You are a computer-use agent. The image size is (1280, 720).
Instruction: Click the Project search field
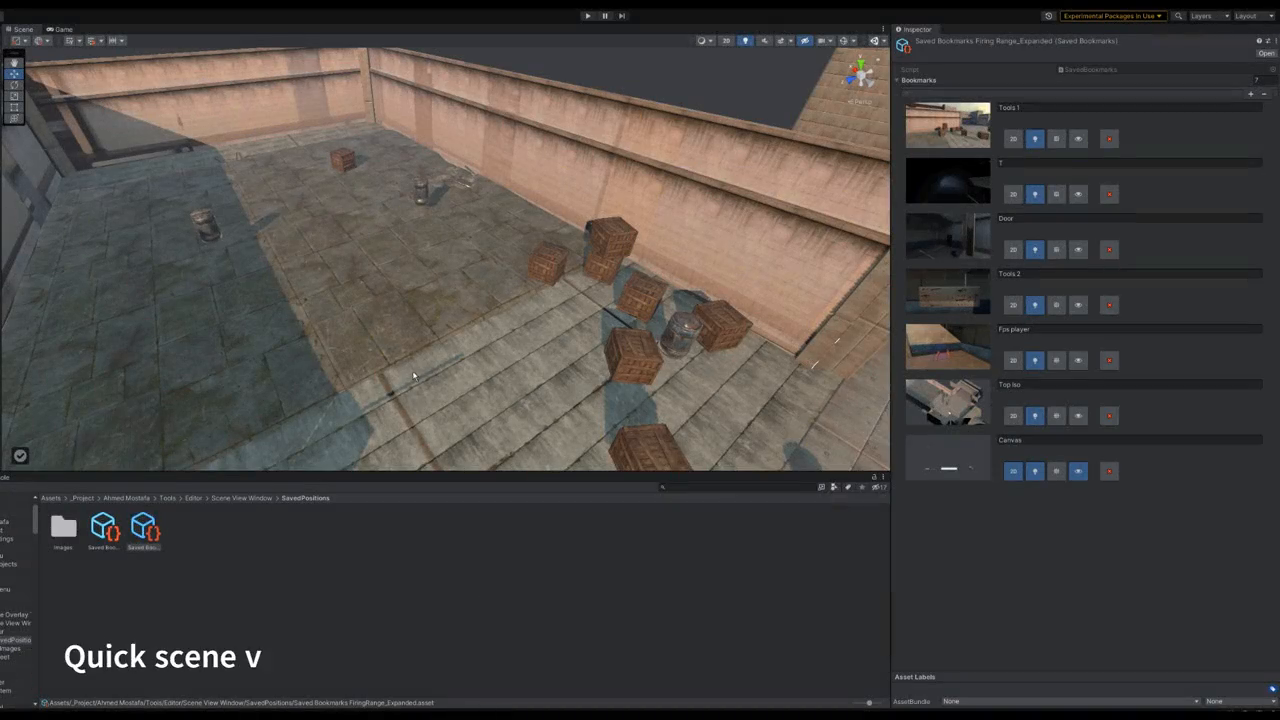pyautogui.click(x=735, y=487)
